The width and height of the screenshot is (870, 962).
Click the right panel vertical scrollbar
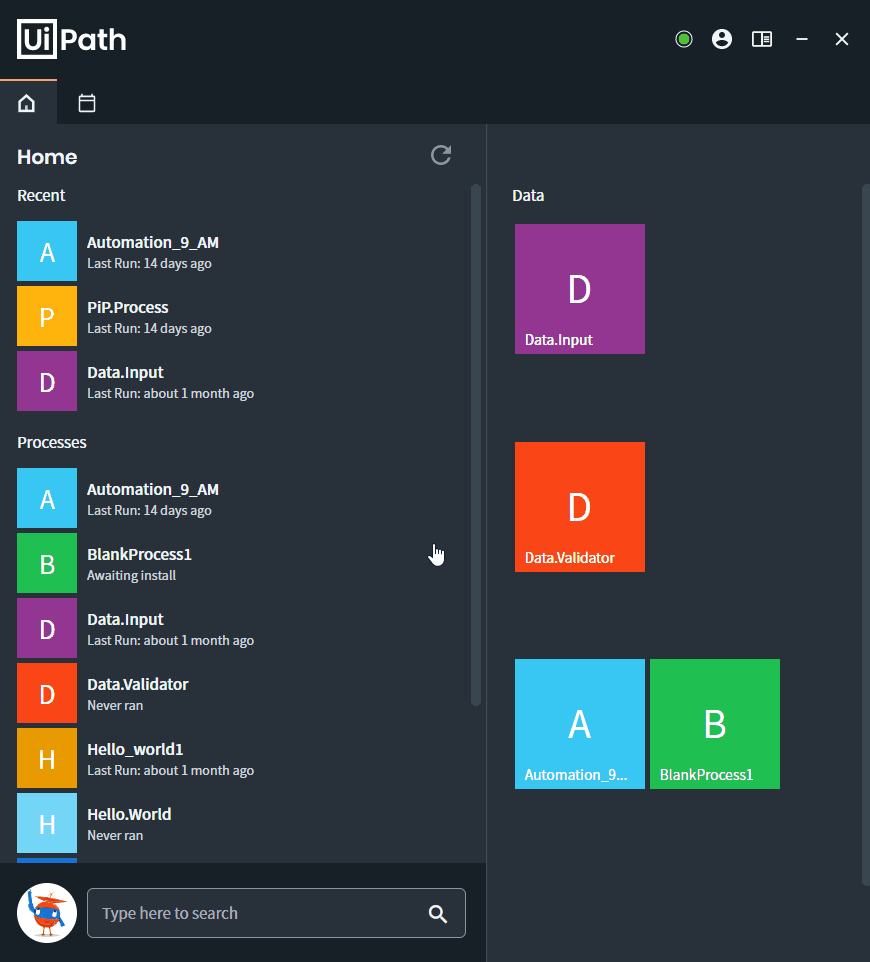click(x=866, y=534)
